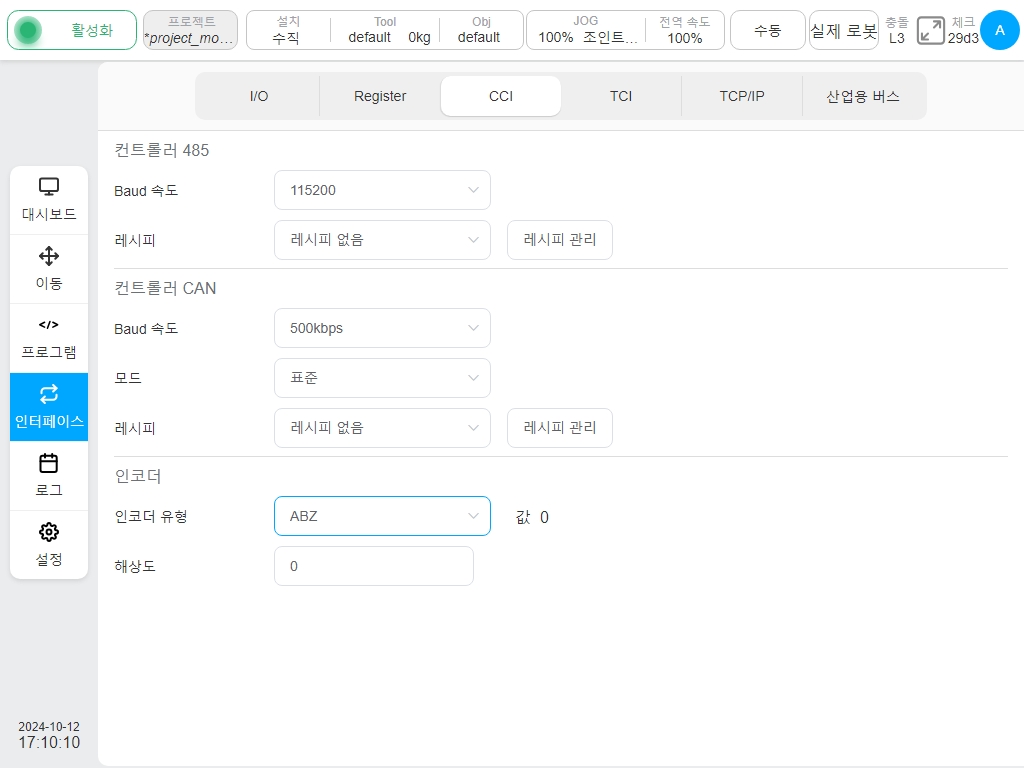1024x768 pixels.
Task: Open the 컨트롤러 CAN 레시피 dropdown
Action: coord(382,428)
